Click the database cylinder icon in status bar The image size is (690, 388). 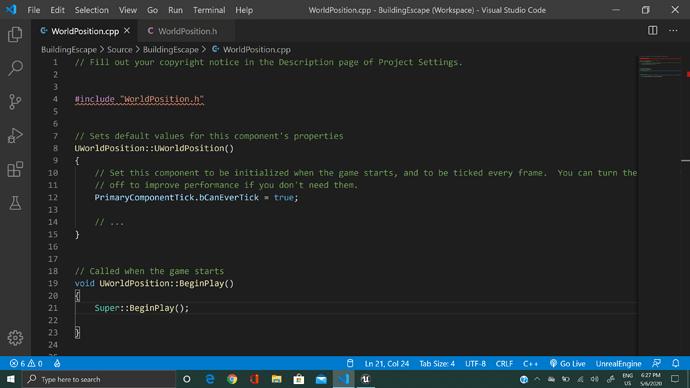(350, 363)
